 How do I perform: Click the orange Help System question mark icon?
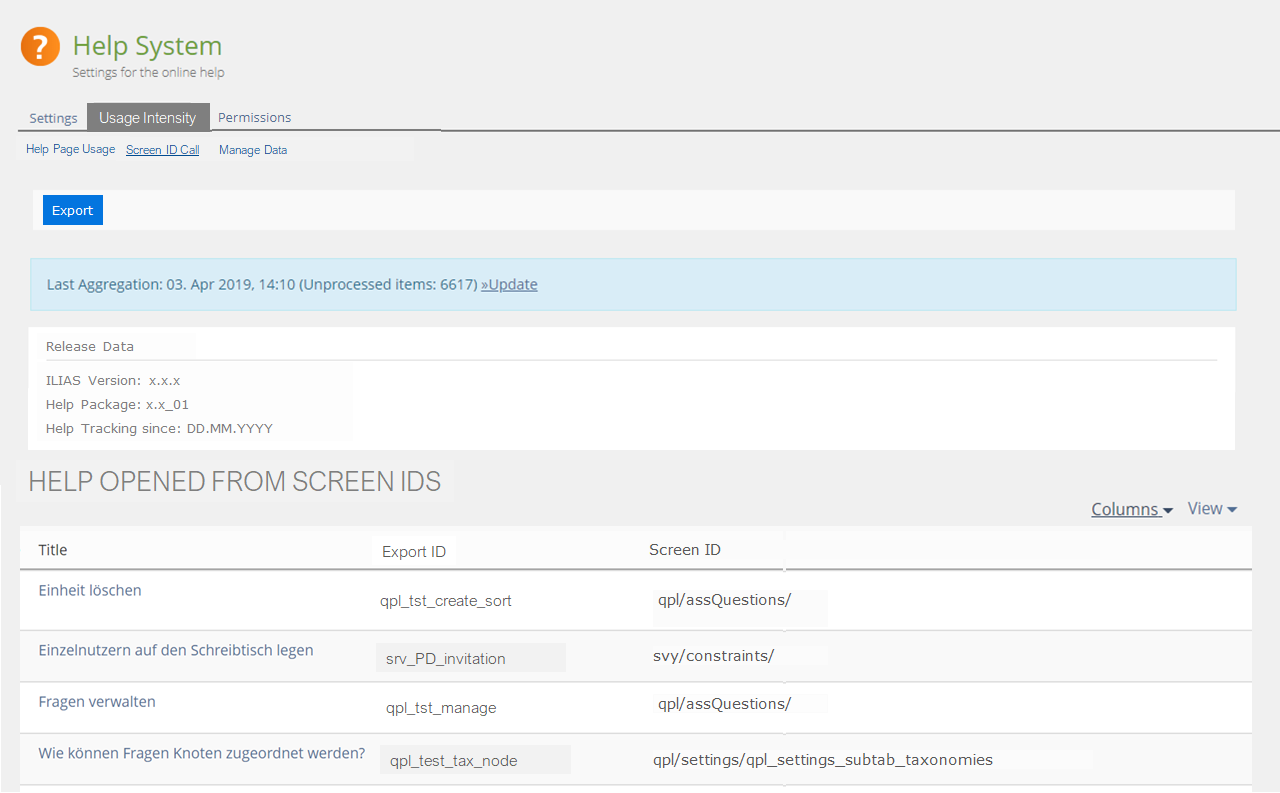pyautogui.click(x=41, y=47)
